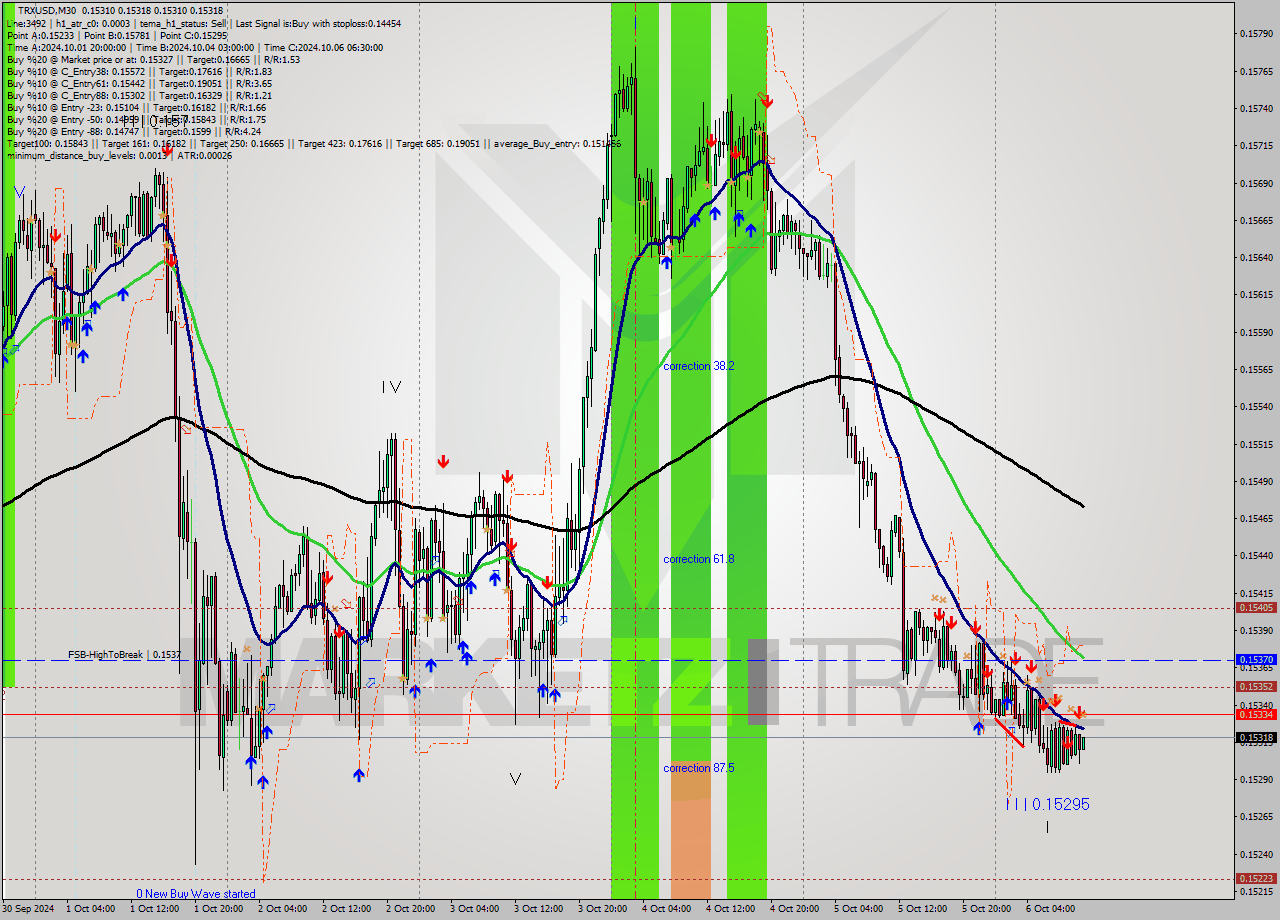Viewport: 1280px width, 920px height.
Task: Click the 0.15790 price scale value
Action: (1256, 34)
